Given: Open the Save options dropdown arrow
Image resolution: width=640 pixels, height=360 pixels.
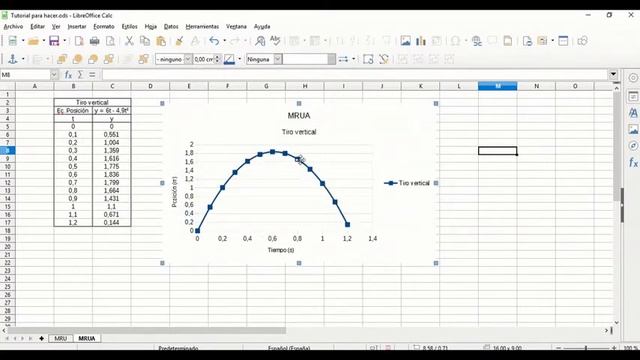Looking at the screenshot, I should coord(64,41).
